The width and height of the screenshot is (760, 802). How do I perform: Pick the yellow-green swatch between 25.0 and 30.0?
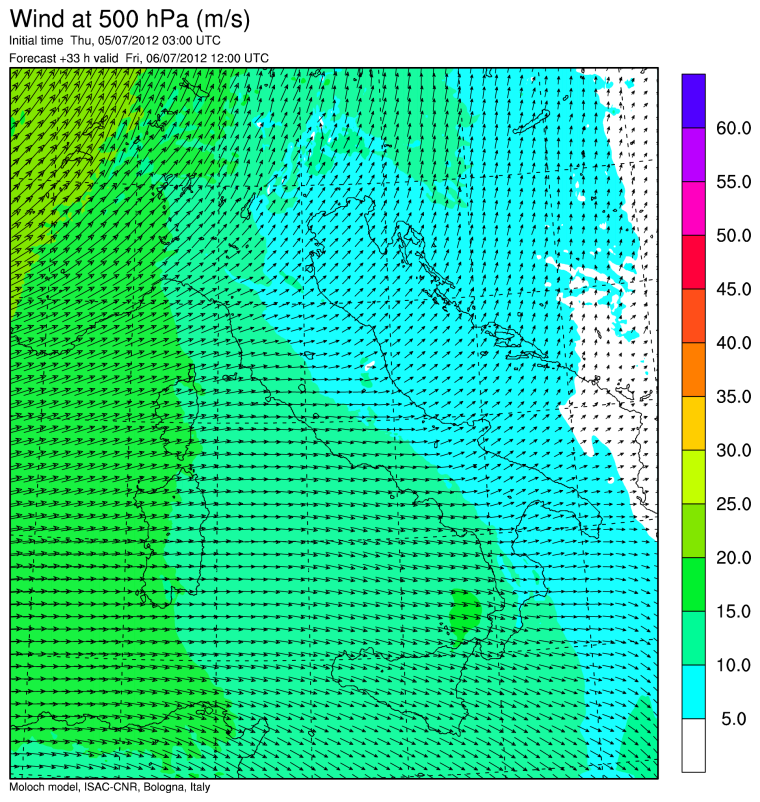694,477
